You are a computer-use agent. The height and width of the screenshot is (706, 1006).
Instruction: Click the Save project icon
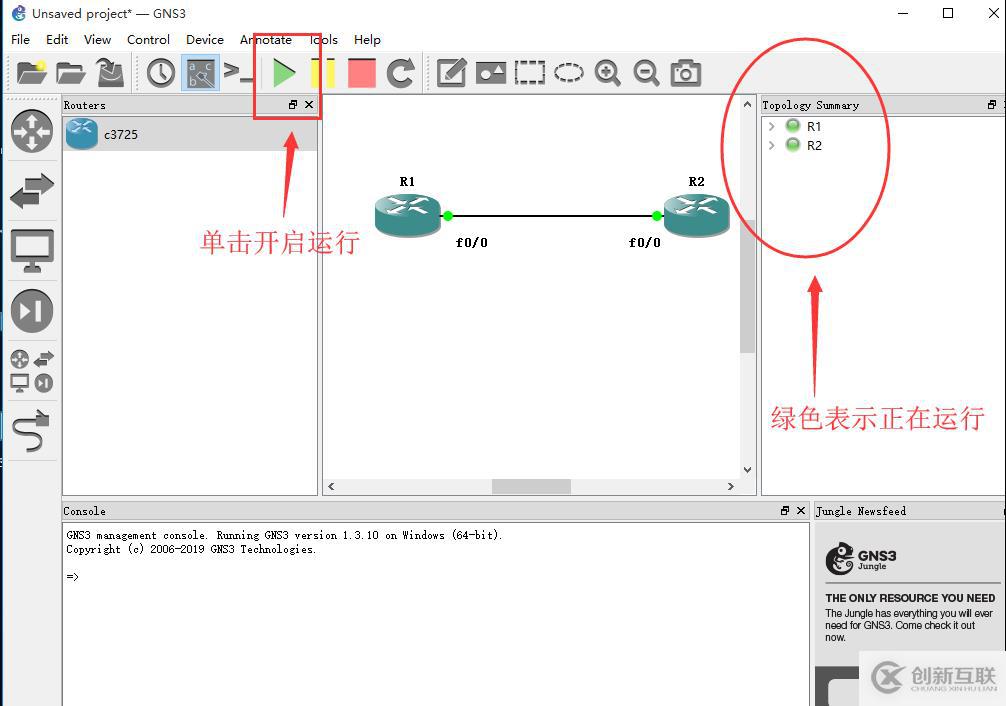click(x=110, y=72)
